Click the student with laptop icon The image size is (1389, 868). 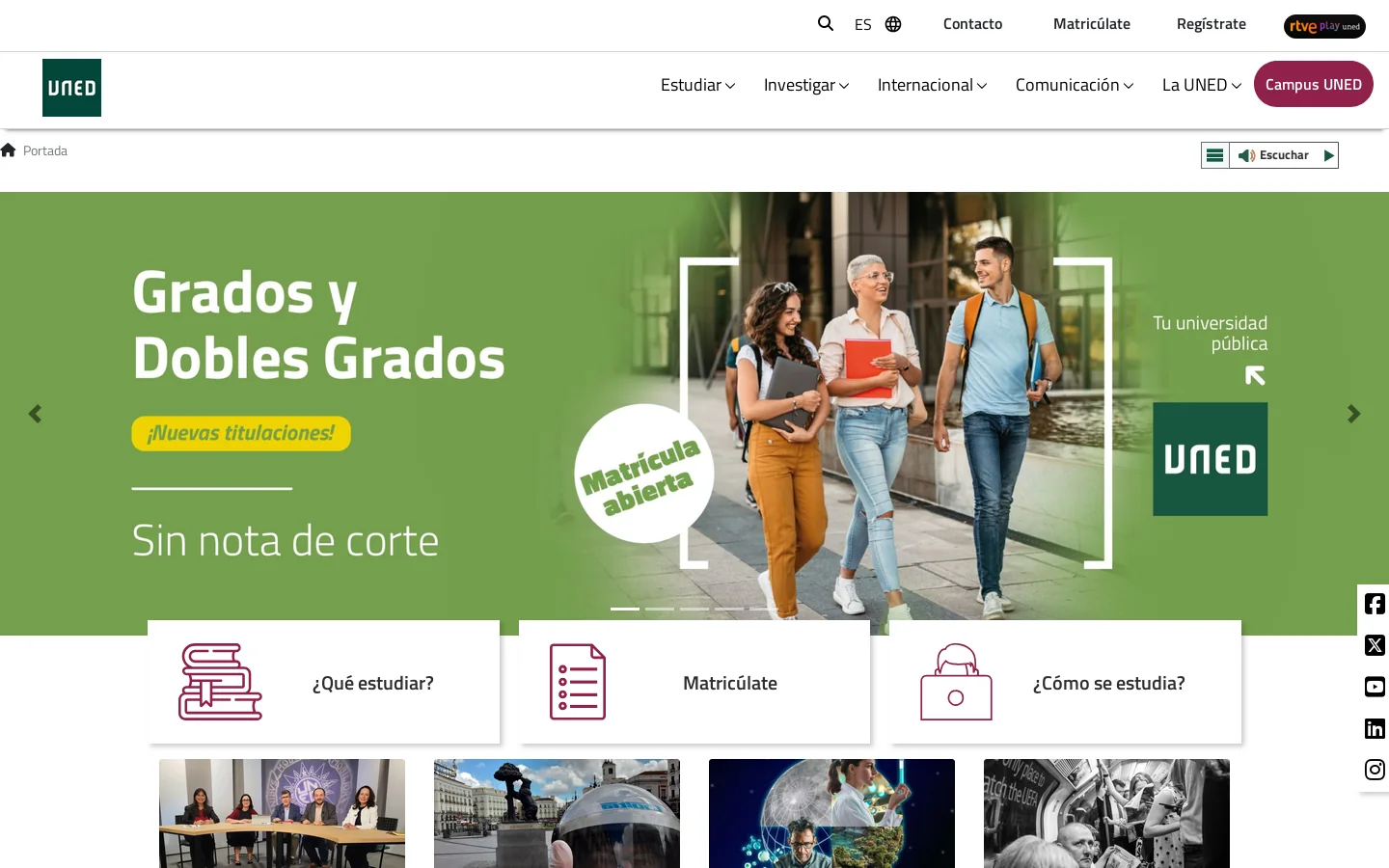956,682
